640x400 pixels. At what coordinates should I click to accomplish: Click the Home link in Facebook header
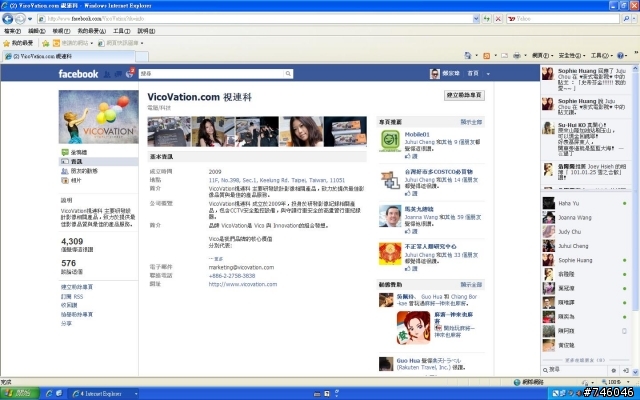pos(473,73)
